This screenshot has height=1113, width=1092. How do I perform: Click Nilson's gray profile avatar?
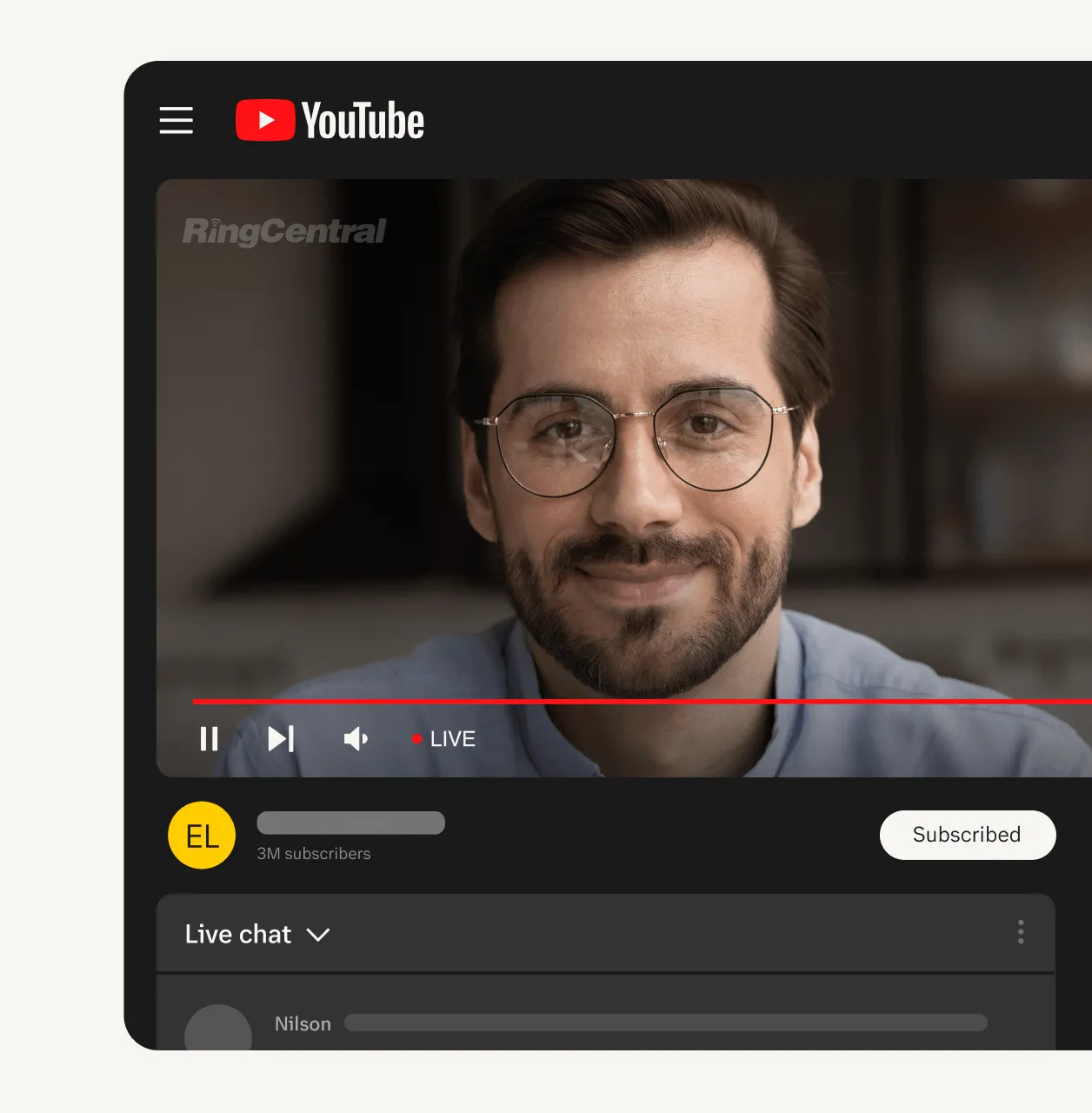click(x=218, y=1030)
